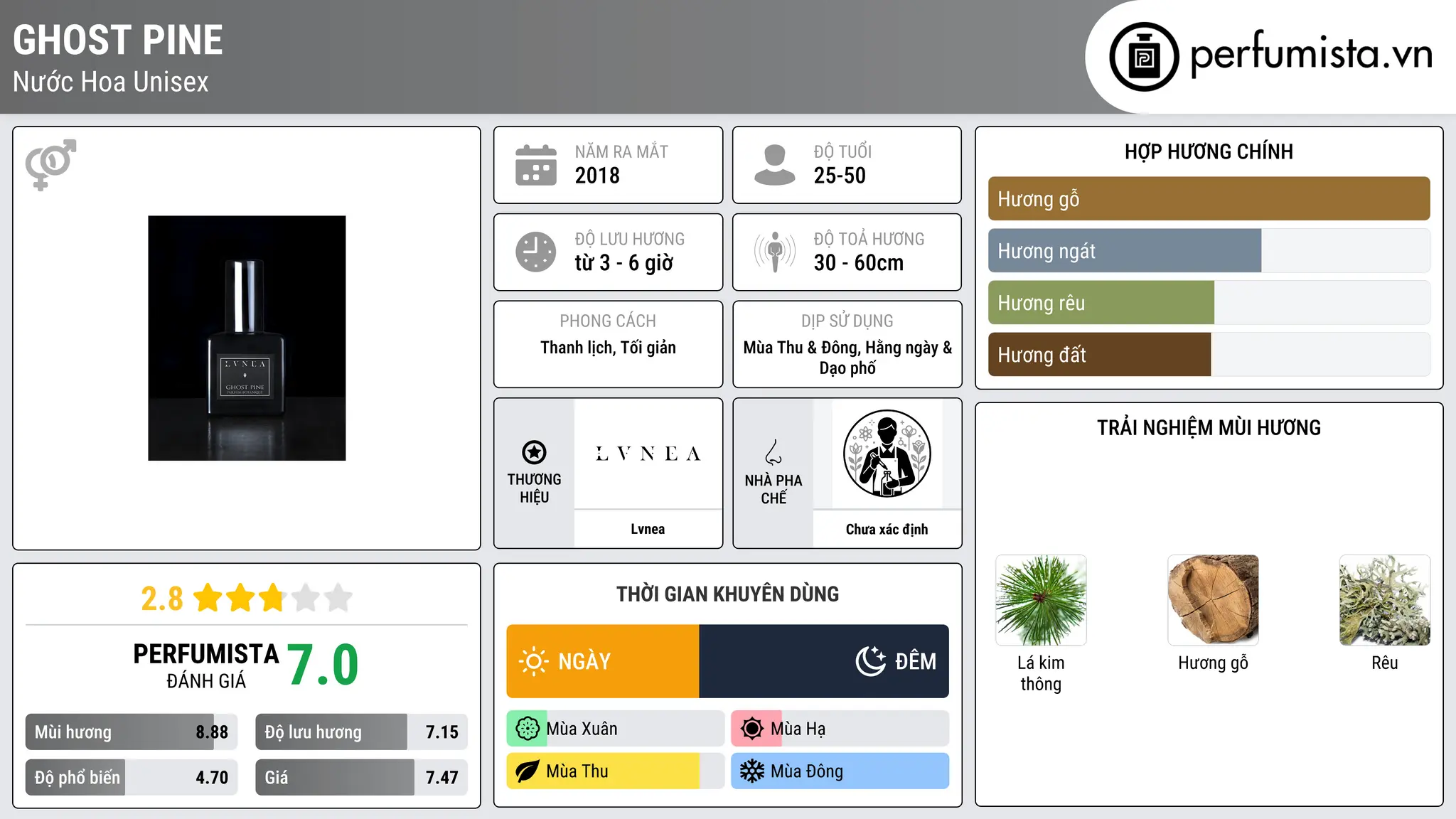Click the Độ phổ biến score 4.70
Image resolution: width=1456 pixels, height=819 pixels.
[212, 778]
